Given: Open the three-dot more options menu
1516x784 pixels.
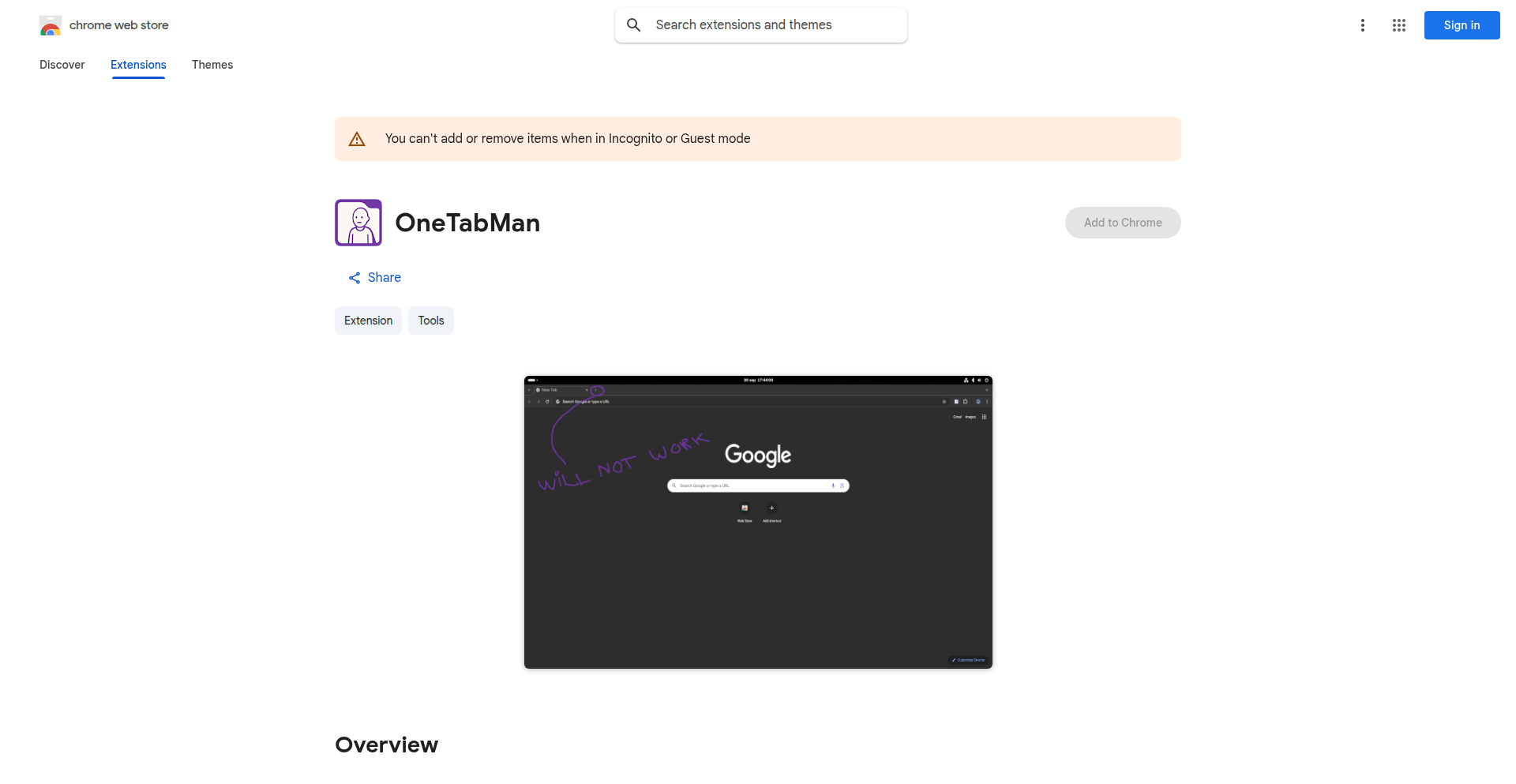Looking at the screenshot, I should click(x=1363, y=25).
